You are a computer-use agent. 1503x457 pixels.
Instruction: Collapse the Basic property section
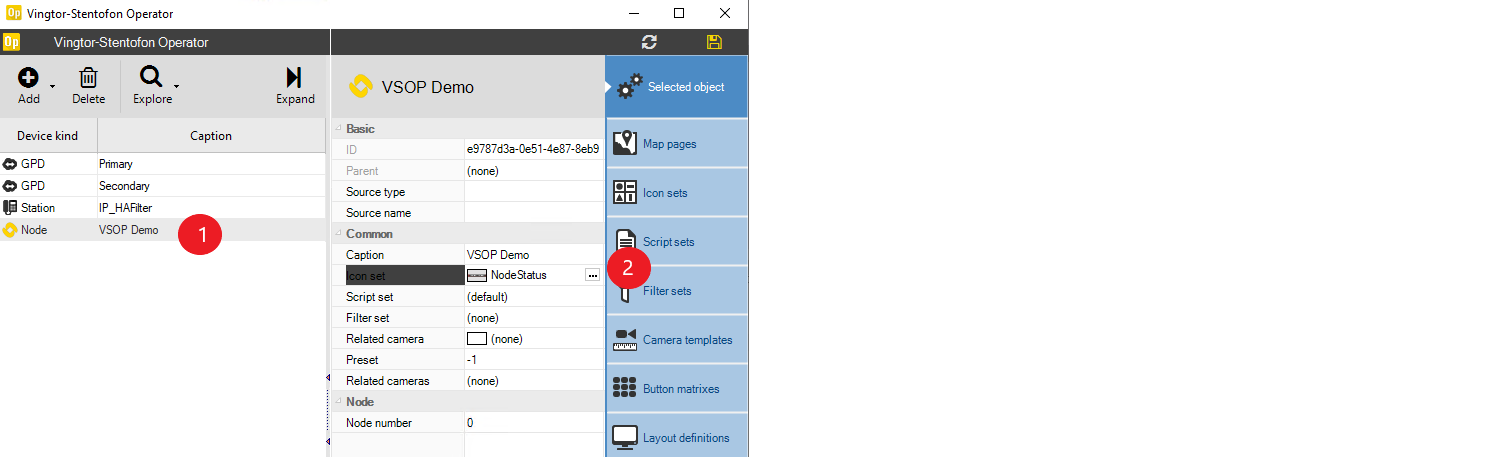[338, 129]
